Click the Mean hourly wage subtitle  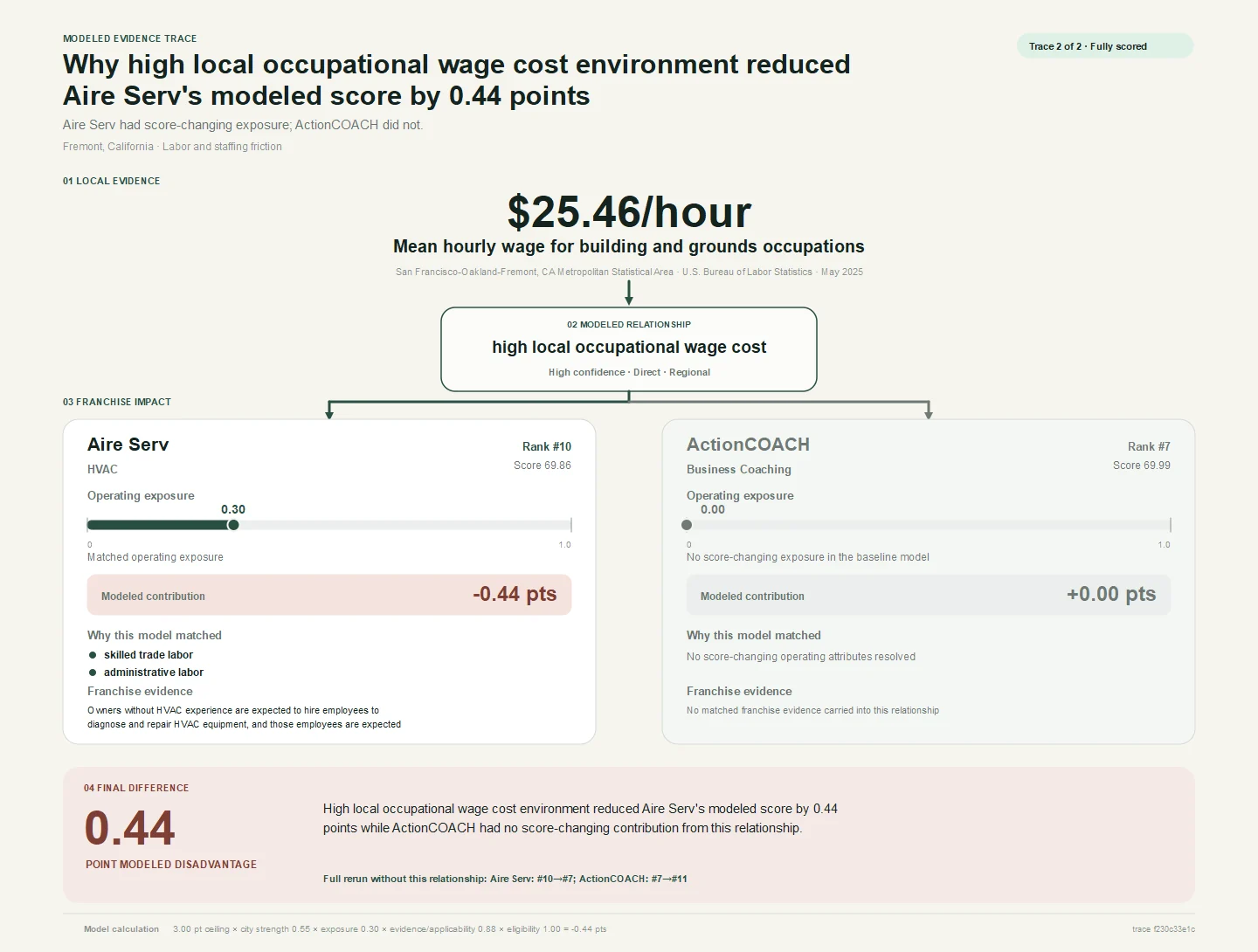click(x=629, y=246)
